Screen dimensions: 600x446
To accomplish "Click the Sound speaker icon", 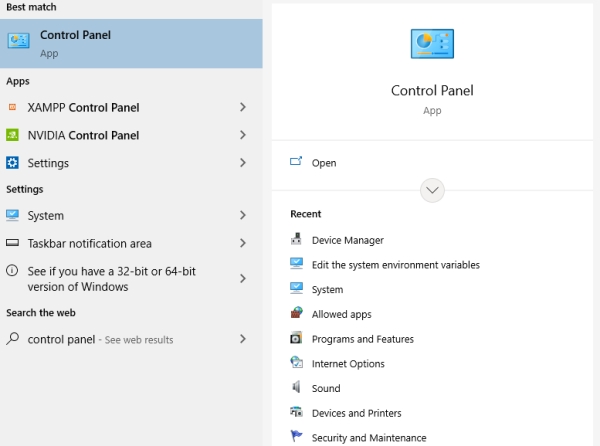I will pyautogui.click(x=296, y=387).
